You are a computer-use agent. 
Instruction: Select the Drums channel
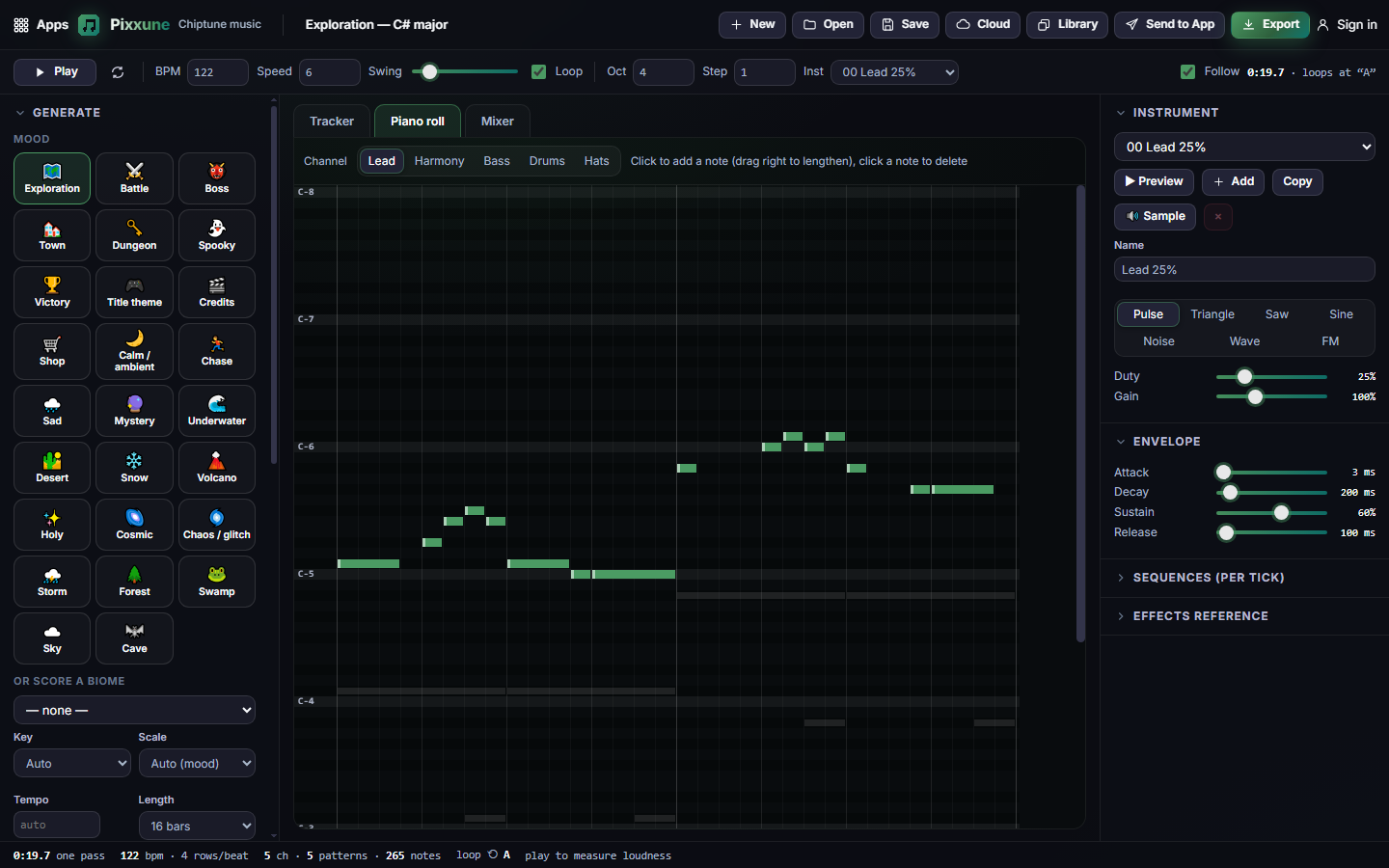pyautogui.click(x=547, y=161)
